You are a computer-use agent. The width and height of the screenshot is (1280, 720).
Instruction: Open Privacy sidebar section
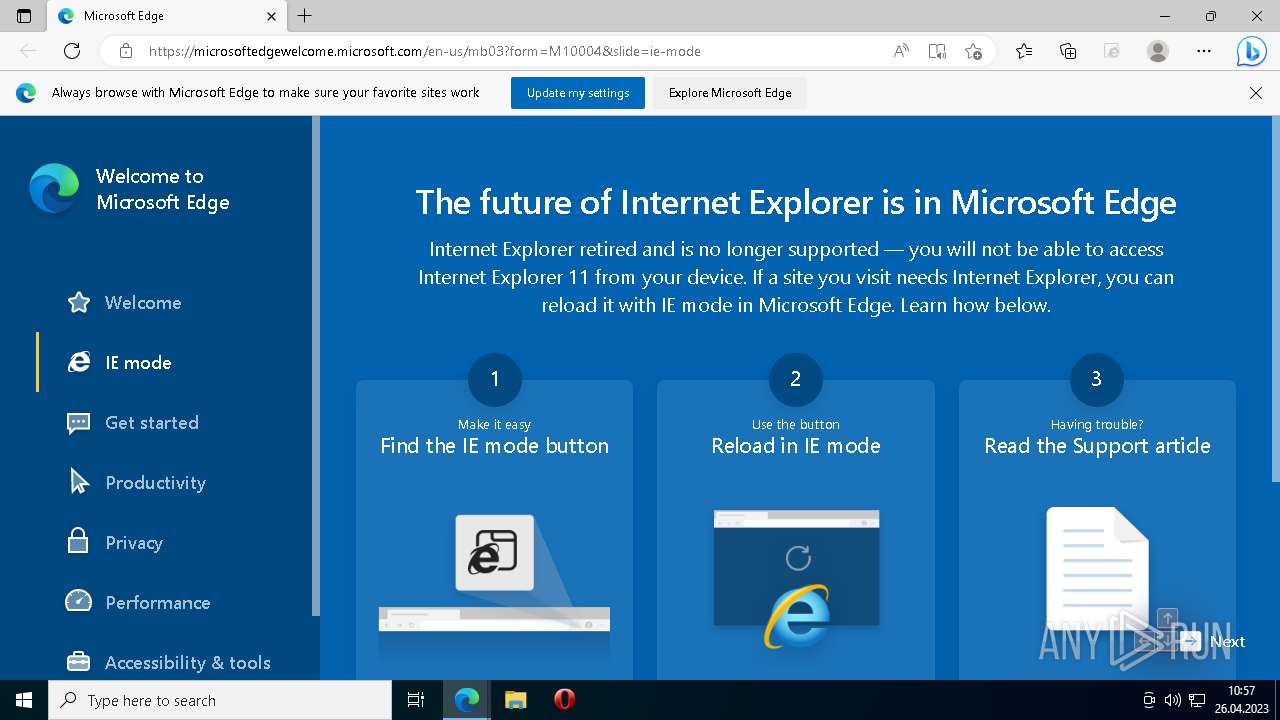(x=133, y=543)
